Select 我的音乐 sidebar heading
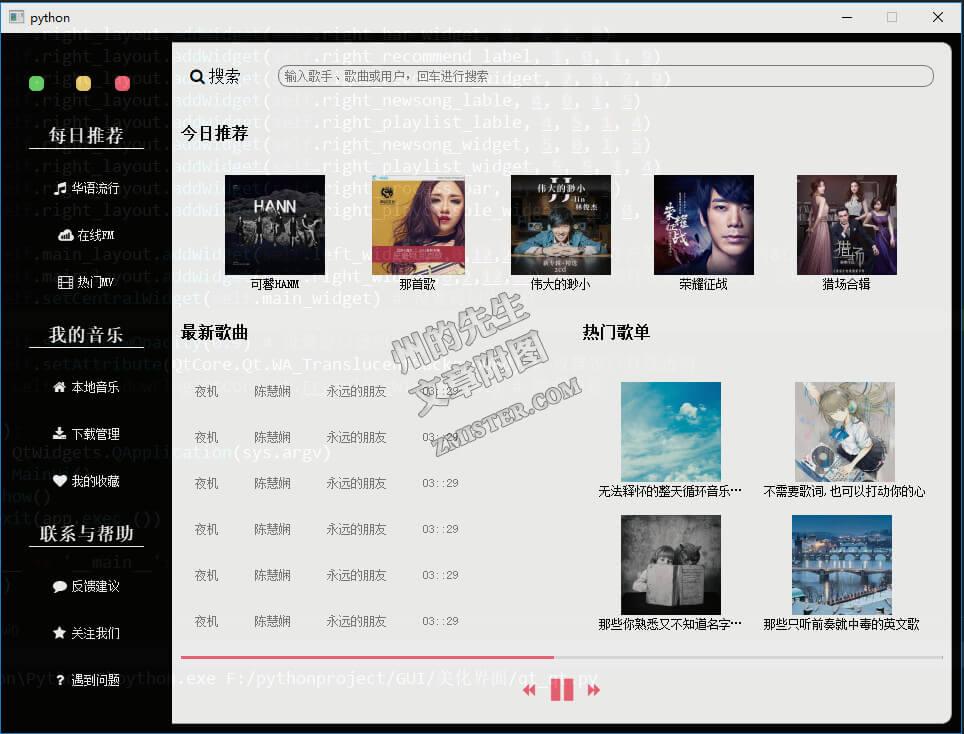Image resolution: width=964 pixels, height=734 pixels. (x=86, y=334)
